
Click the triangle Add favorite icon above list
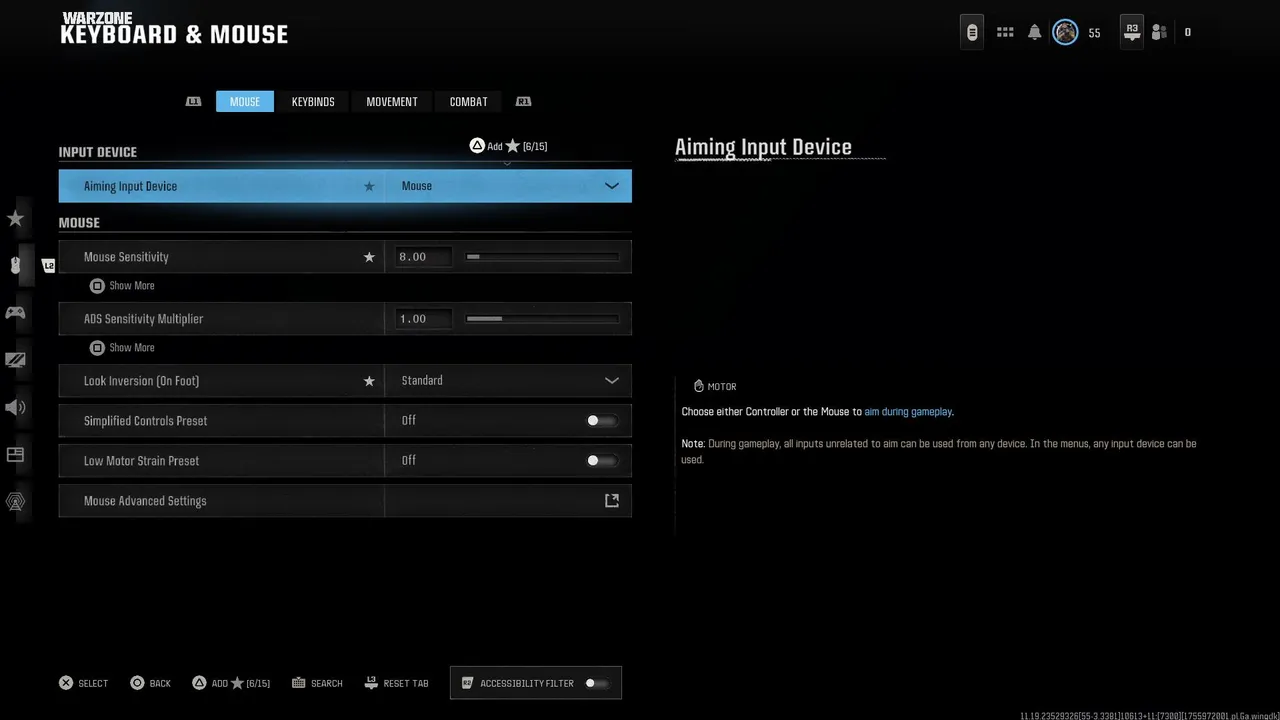point(477,146)
